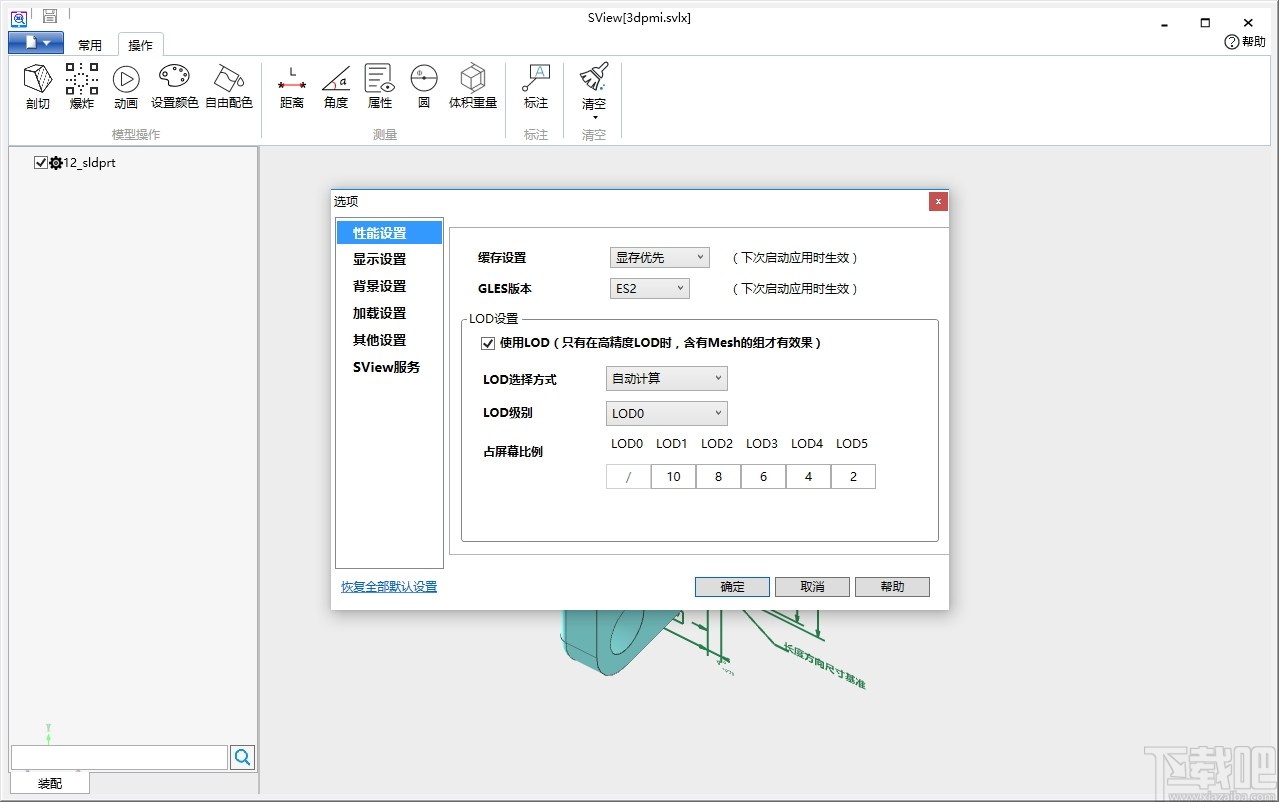Viewport: 1279px width, 802px height.
Task: Toggle the 12_sldprt model checkbox
Action: pos(40,162)
